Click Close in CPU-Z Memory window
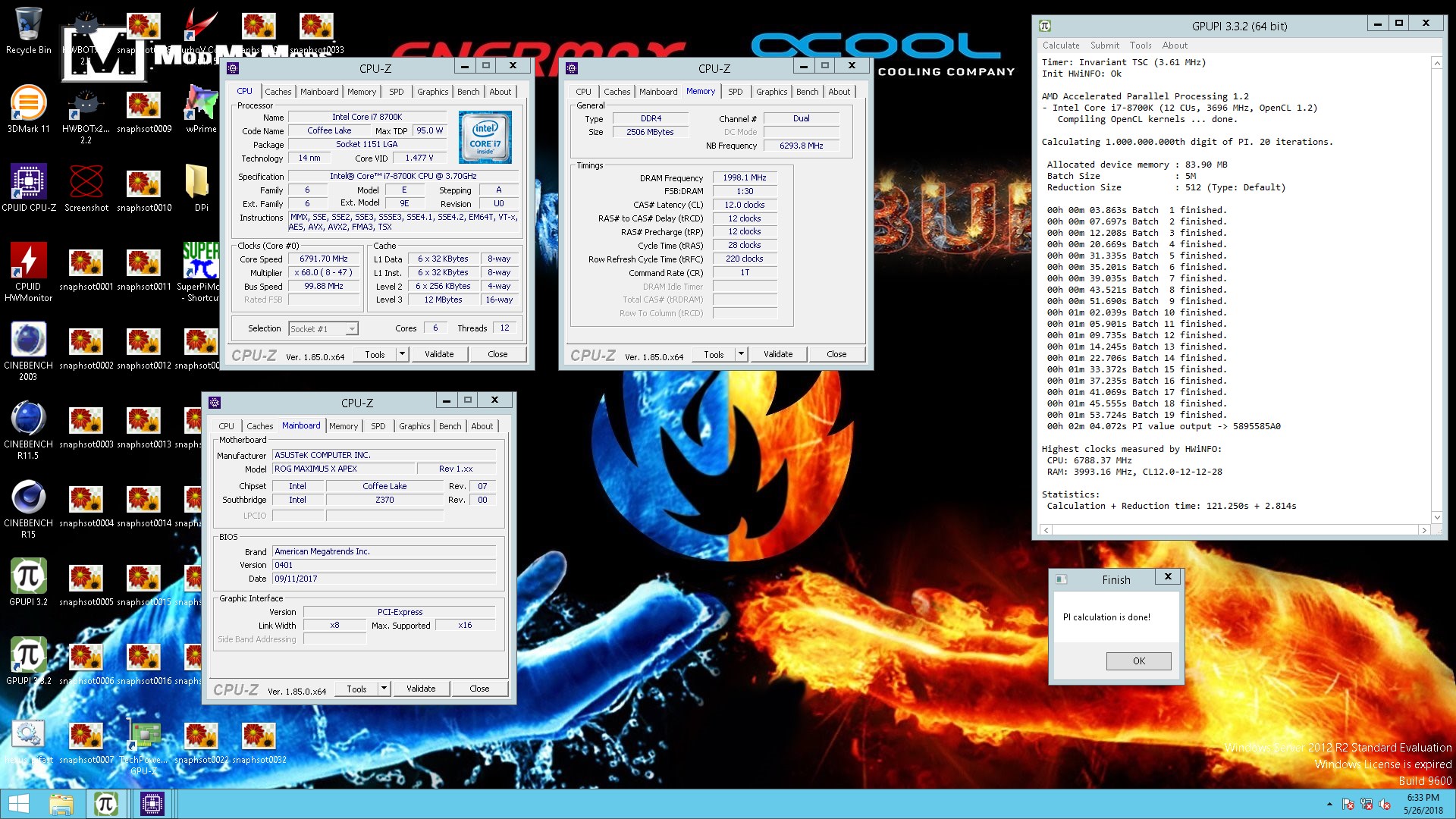Viewport: 1456px width, 819px height. [x=836, y=354]
